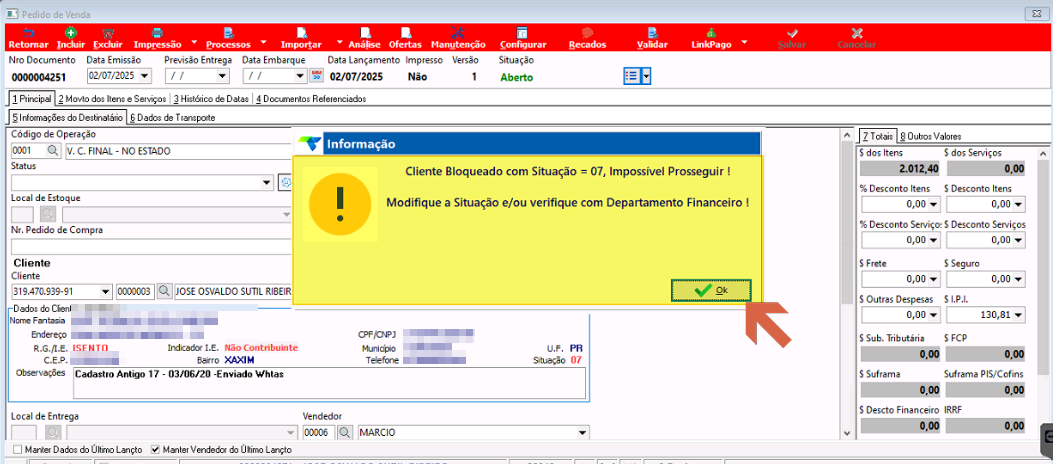
Task: Click the Observações text box
Action: (329, 383)
